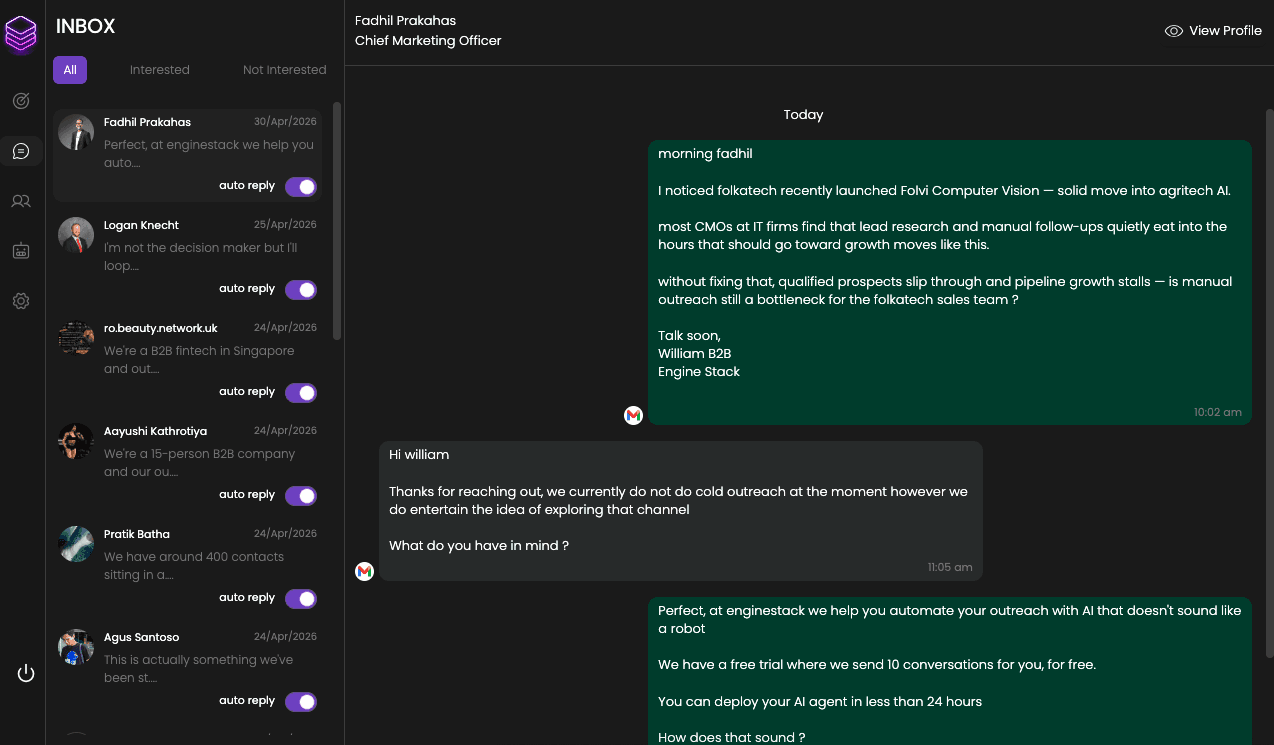Click the power logout icon

(x=26, y=673)
